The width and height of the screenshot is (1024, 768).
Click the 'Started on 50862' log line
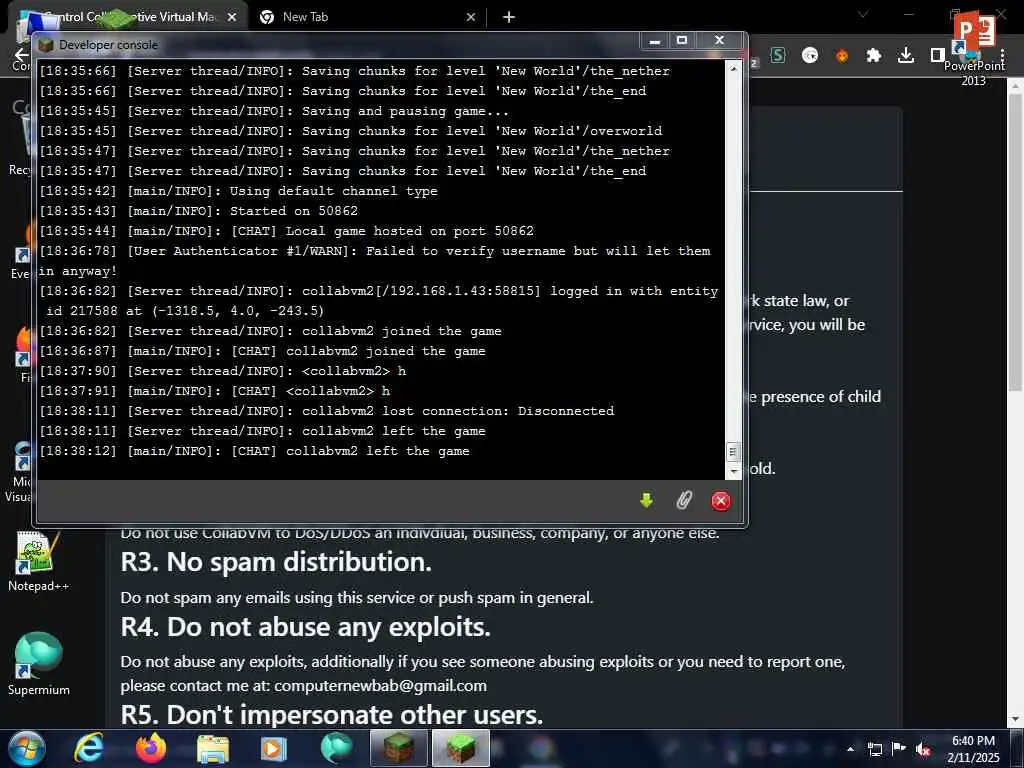199,211
